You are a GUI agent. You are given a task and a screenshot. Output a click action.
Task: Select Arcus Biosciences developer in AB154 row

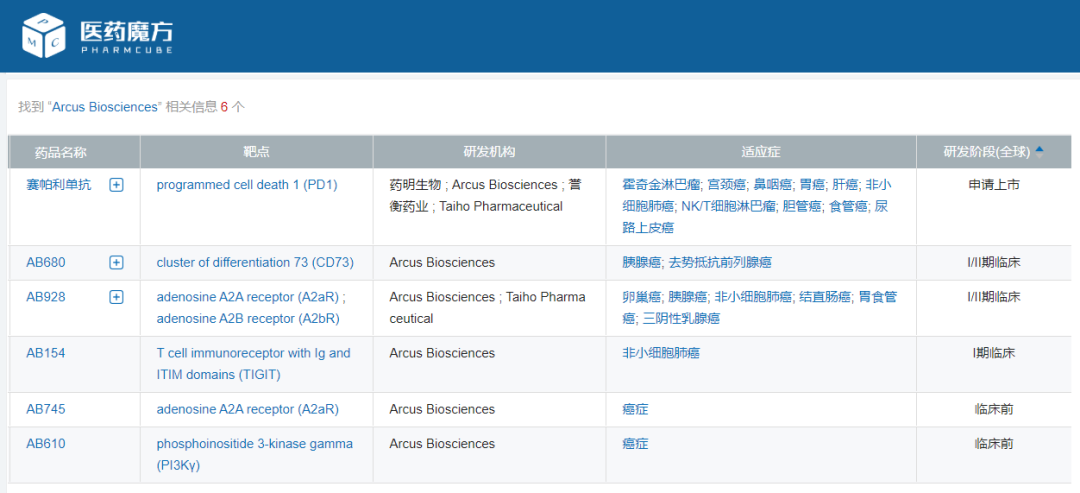click(x=442, y=353)
